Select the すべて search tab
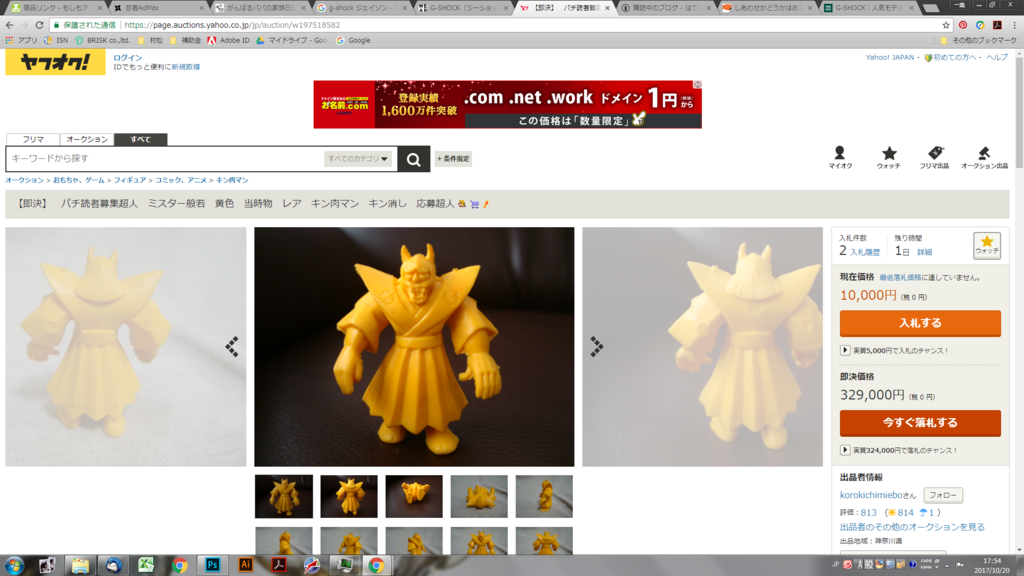Viewport: 1024px width, 576px height. [x=140, y=139]
